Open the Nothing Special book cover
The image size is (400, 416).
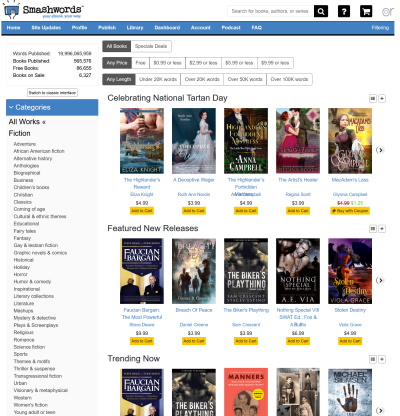click(298, 271)
